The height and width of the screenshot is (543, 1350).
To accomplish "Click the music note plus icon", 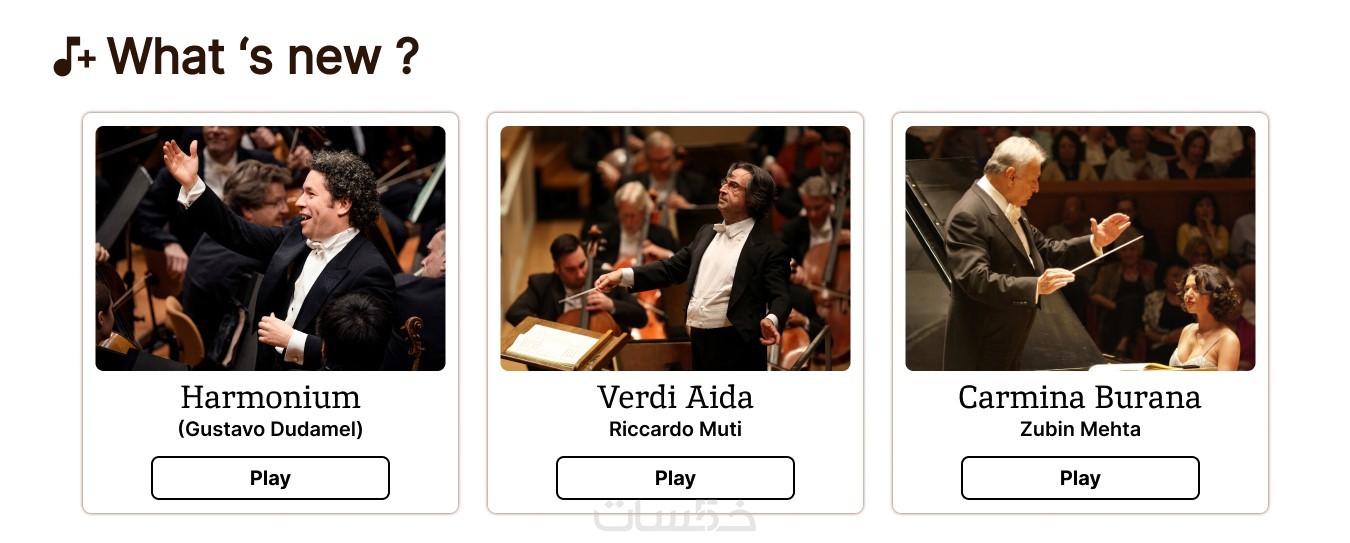I will click(74, 57).
